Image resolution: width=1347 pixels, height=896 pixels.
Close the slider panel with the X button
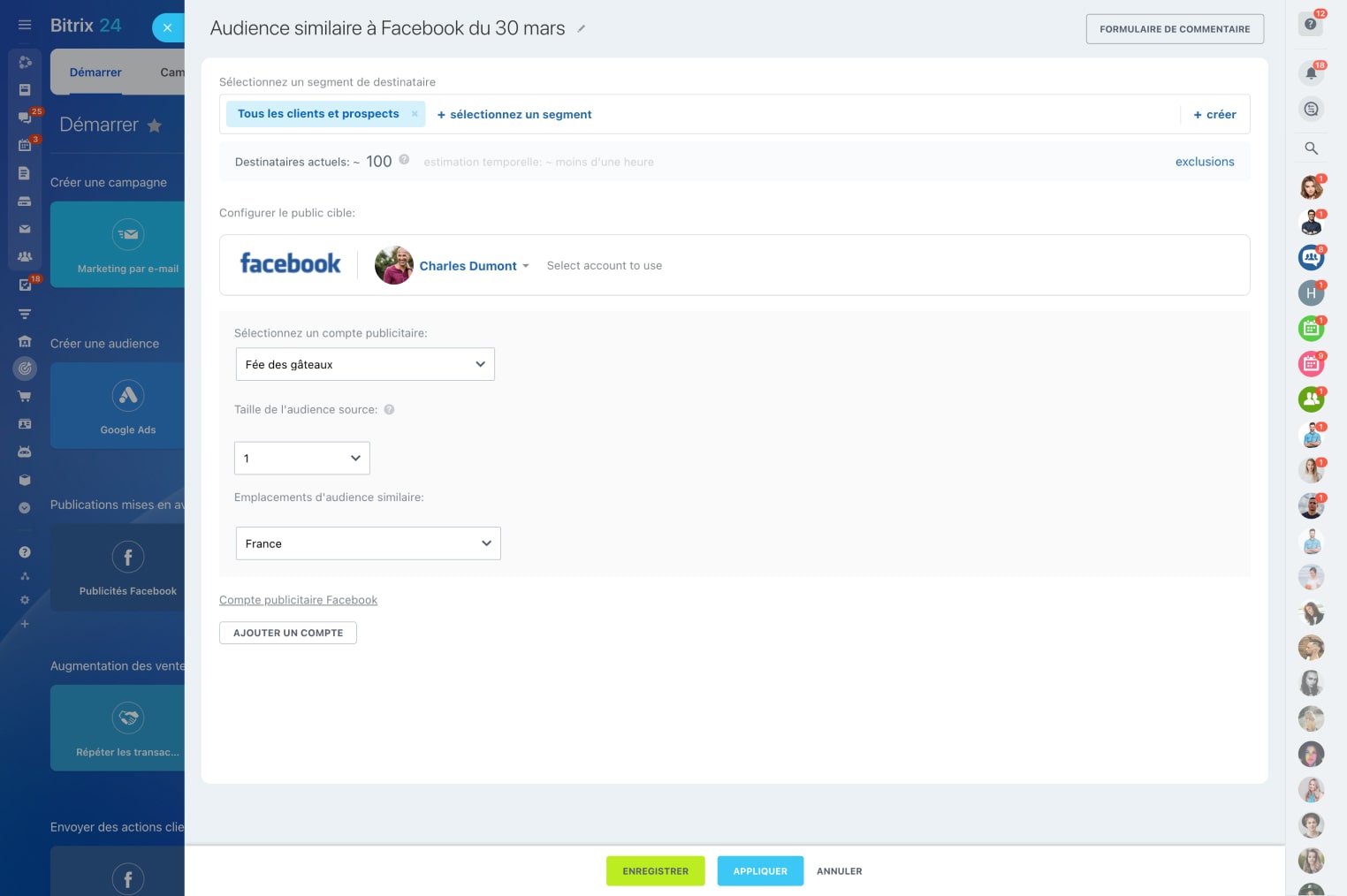click(167, 27)
